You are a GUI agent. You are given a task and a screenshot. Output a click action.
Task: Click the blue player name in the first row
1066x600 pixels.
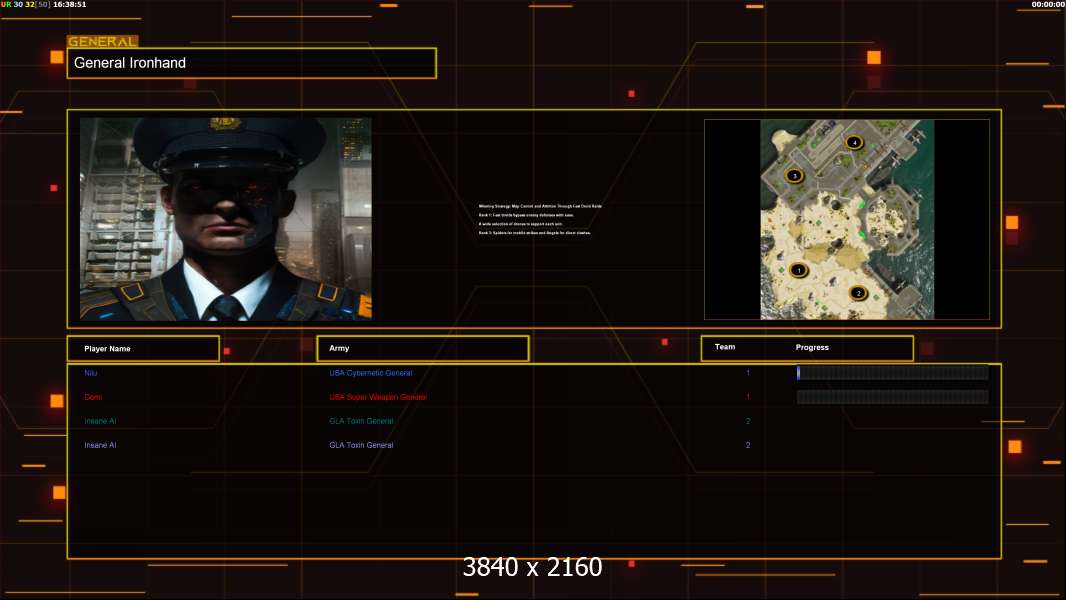point(90,373)
